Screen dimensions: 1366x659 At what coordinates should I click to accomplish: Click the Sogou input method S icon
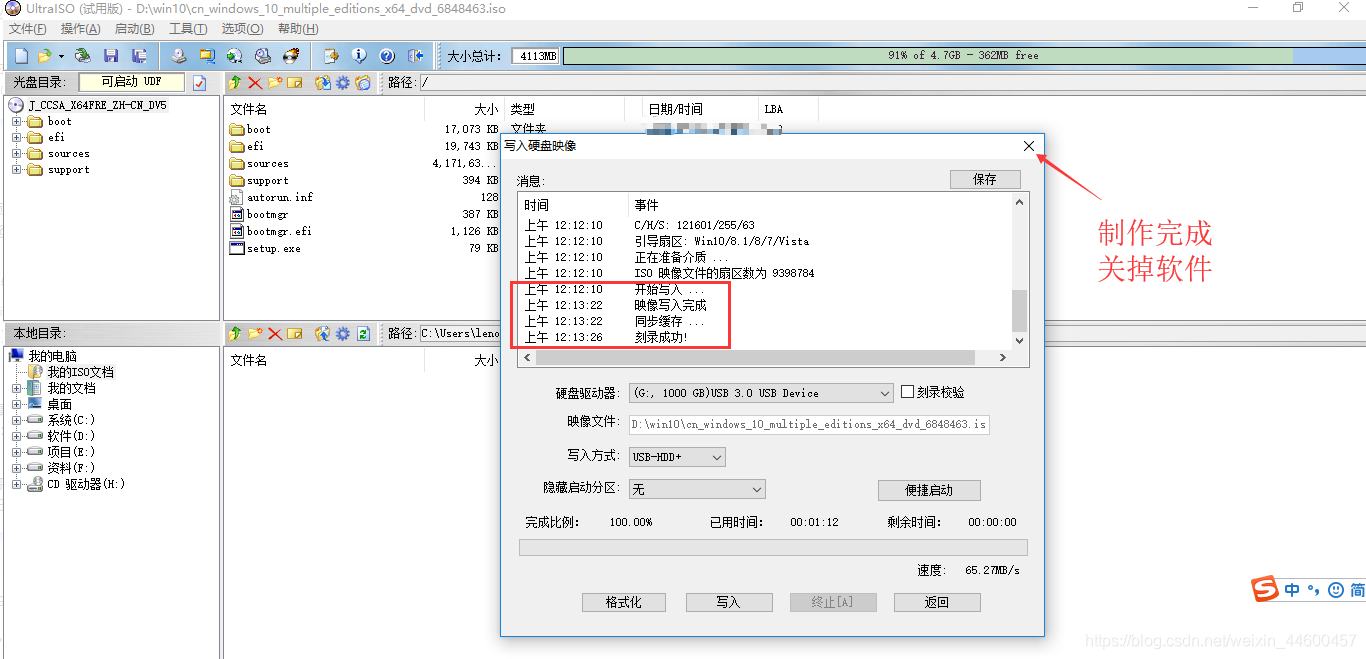point(1265,589)
